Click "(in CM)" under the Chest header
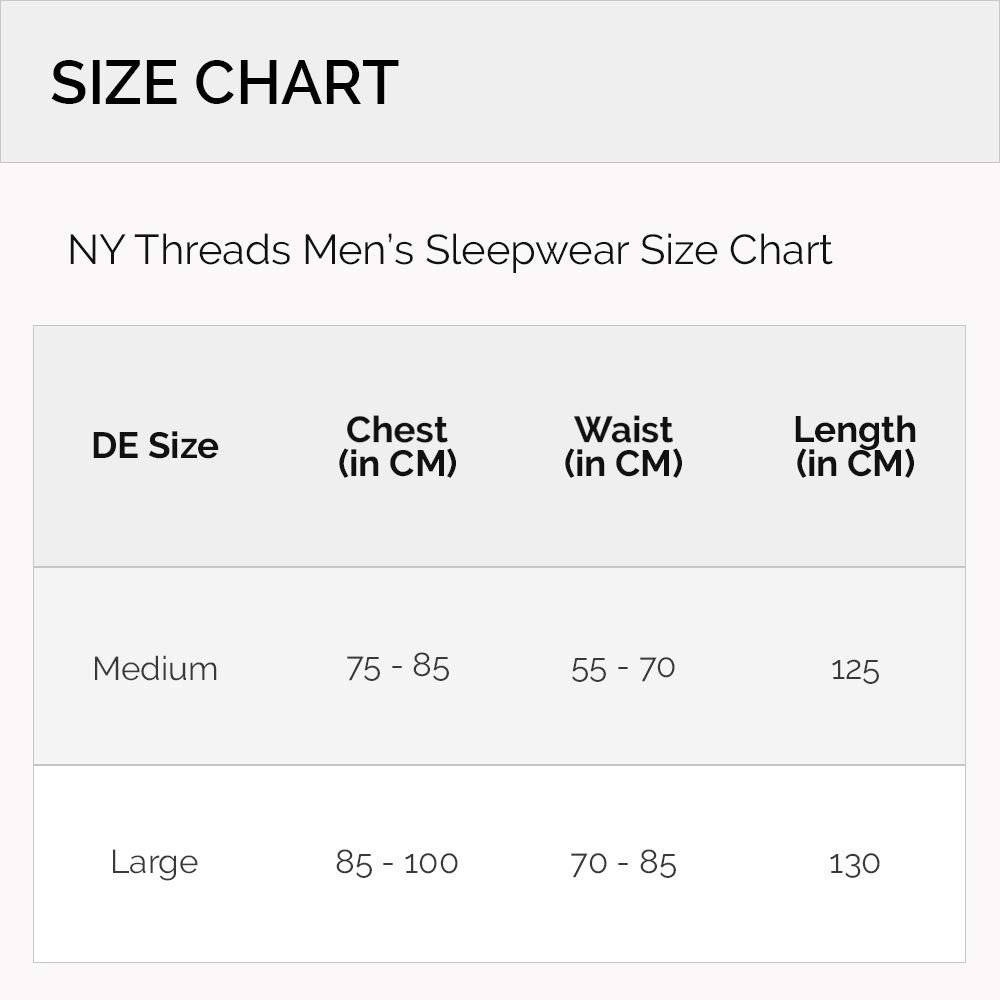 (x=397, y=463)
